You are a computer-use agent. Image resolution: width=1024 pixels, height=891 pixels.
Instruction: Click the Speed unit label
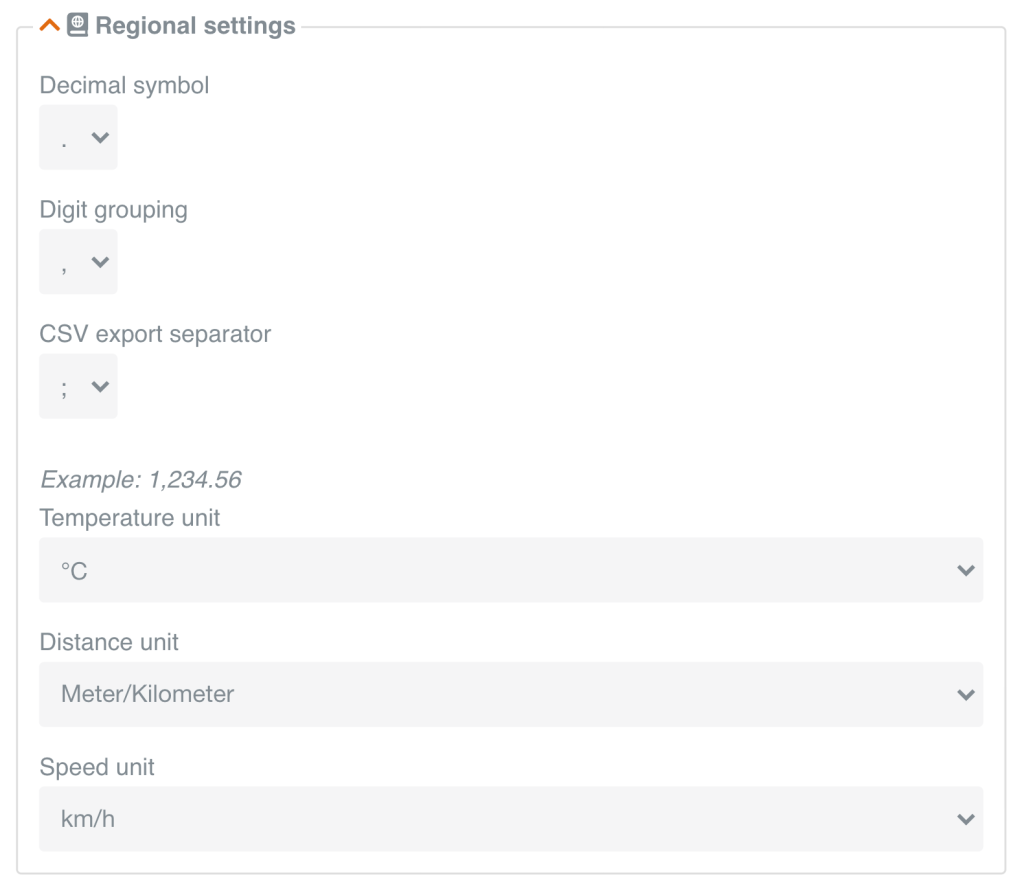(x=97, y=767)
